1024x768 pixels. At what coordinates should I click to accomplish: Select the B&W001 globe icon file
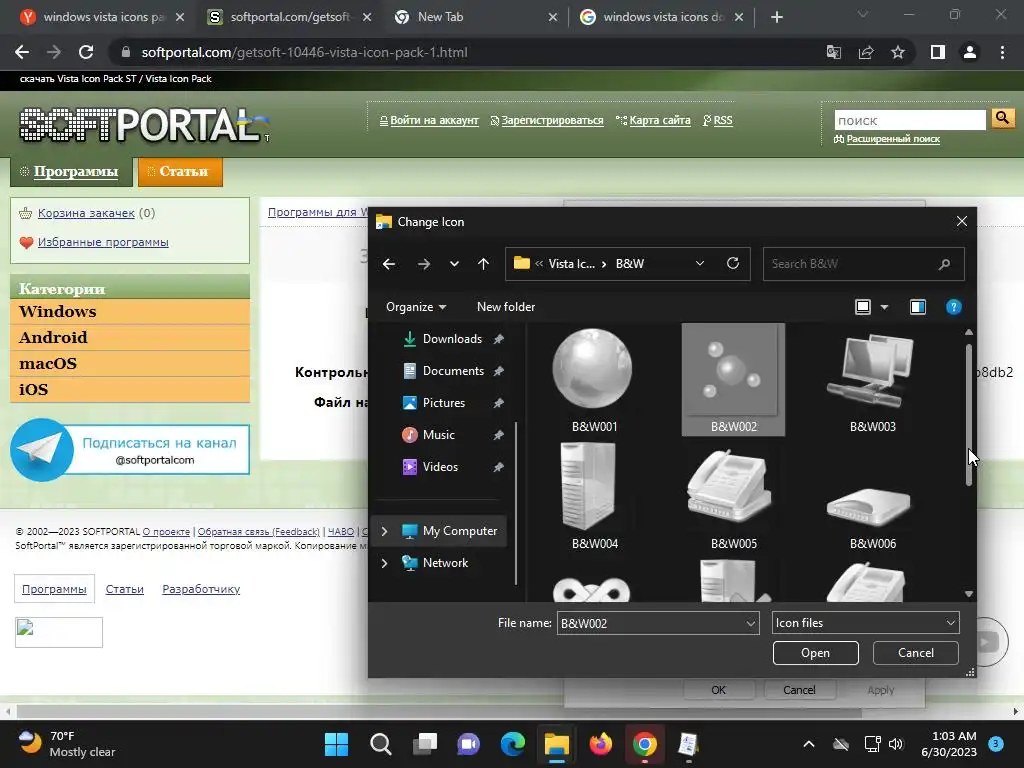[593, 380]
